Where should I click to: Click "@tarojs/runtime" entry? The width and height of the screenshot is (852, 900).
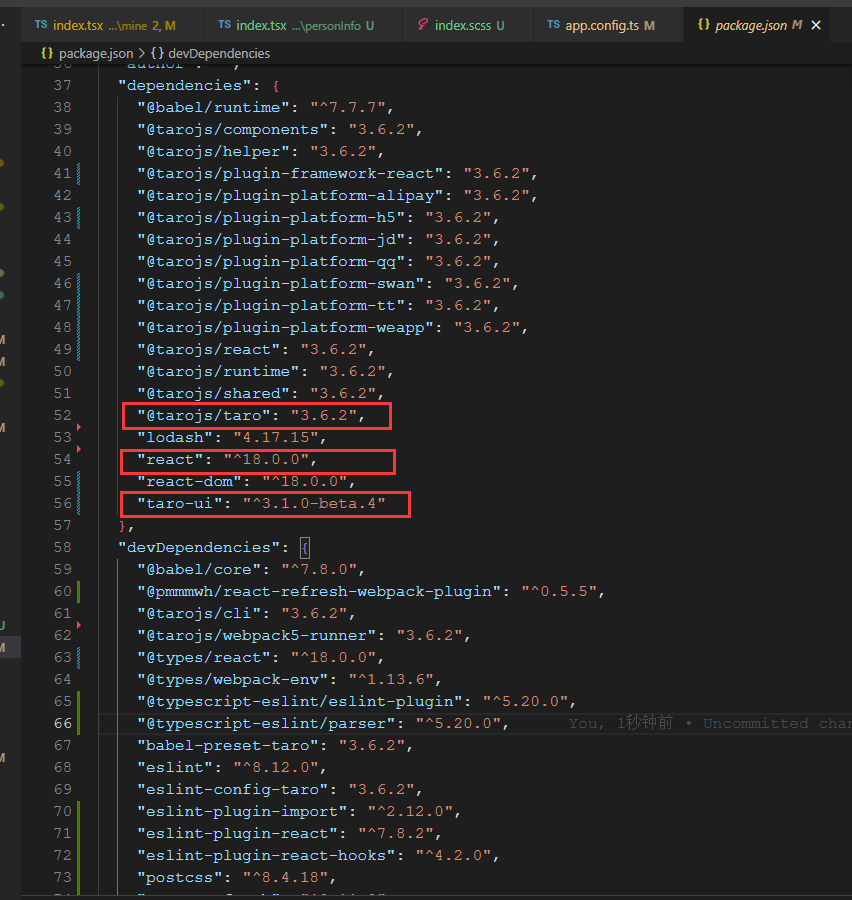tap(265, 371)
